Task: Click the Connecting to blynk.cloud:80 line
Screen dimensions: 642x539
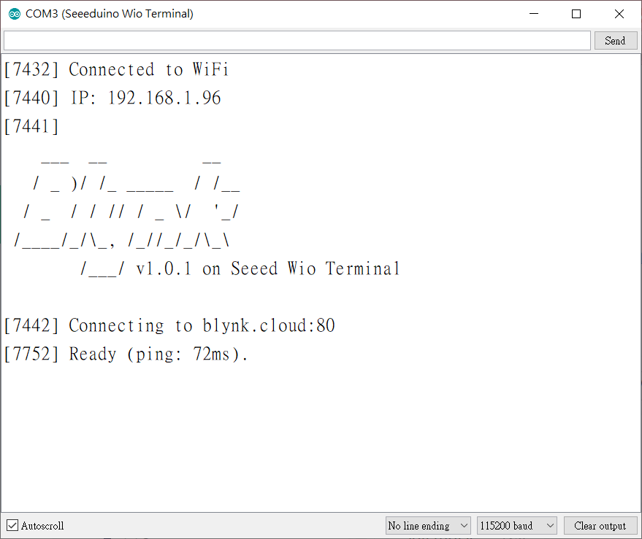Action: (x=169, y=326)
